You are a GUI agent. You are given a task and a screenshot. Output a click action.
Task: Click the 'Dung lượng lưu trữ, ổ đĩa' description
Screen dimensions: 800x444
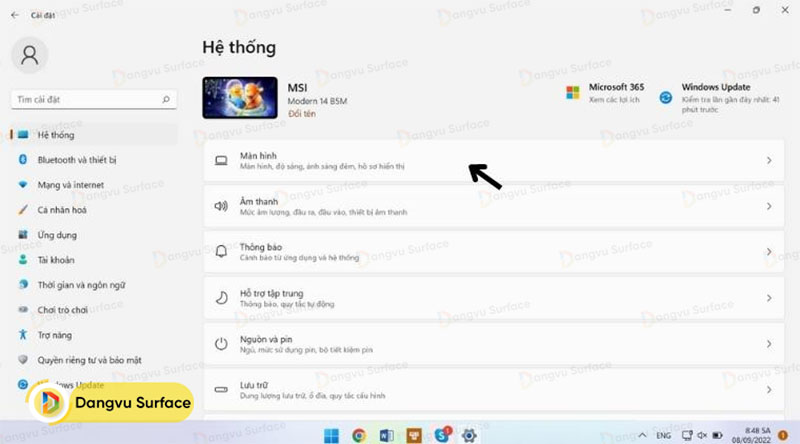click(x=312, y=396)
